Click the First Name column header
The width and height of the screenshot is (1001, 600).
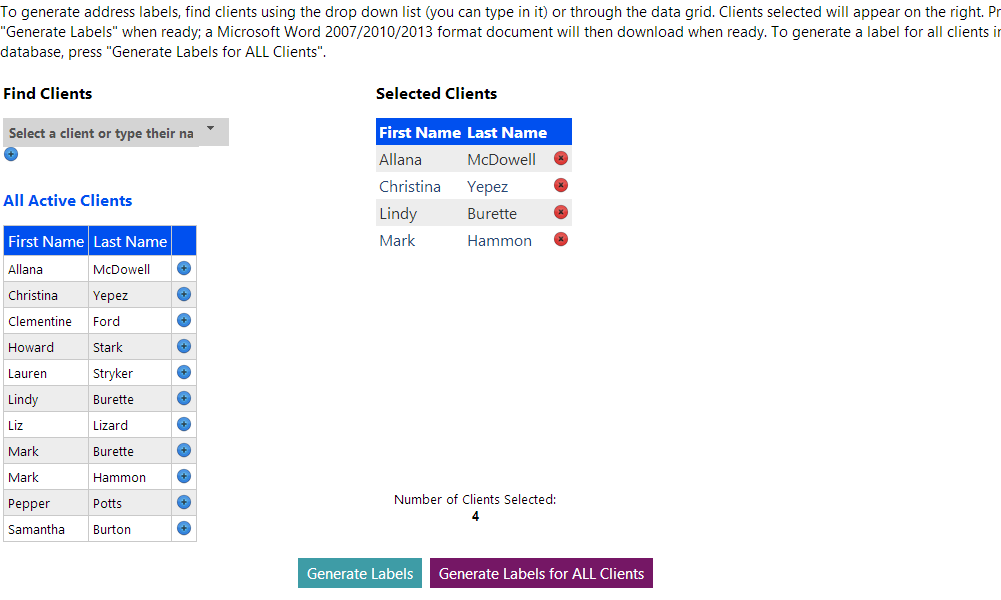click(45, 241)
